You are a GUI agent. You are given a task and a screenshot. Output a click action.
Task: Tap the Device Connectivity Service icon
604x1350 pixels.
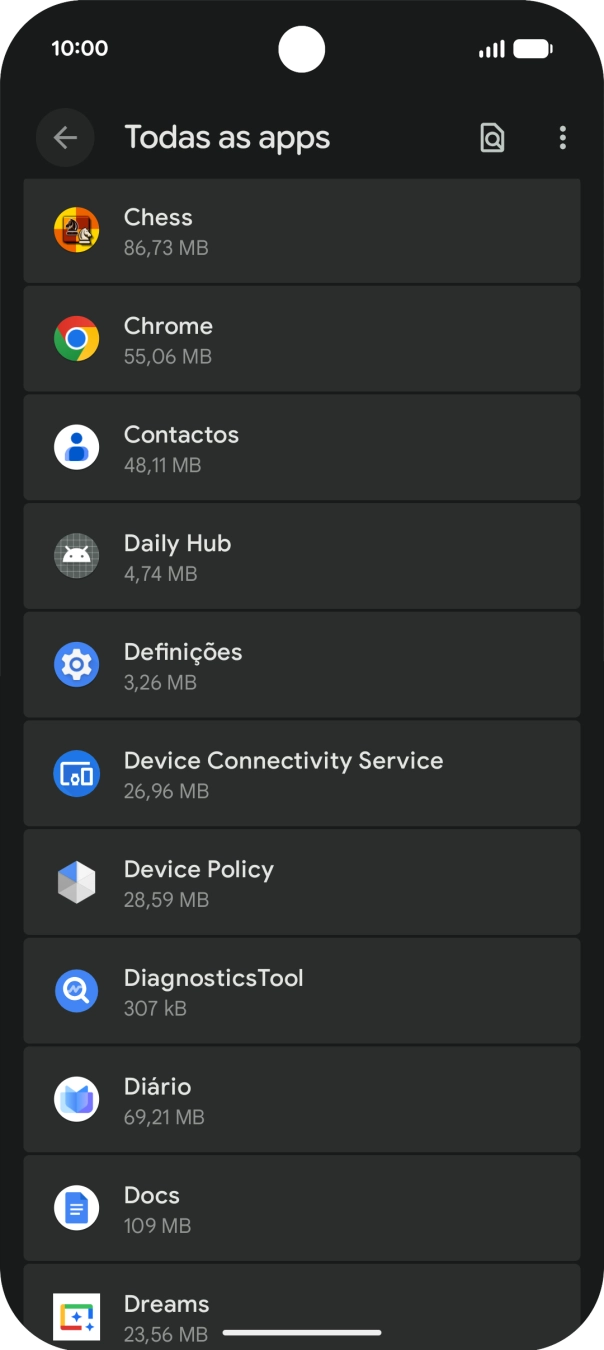click(76, 774)
